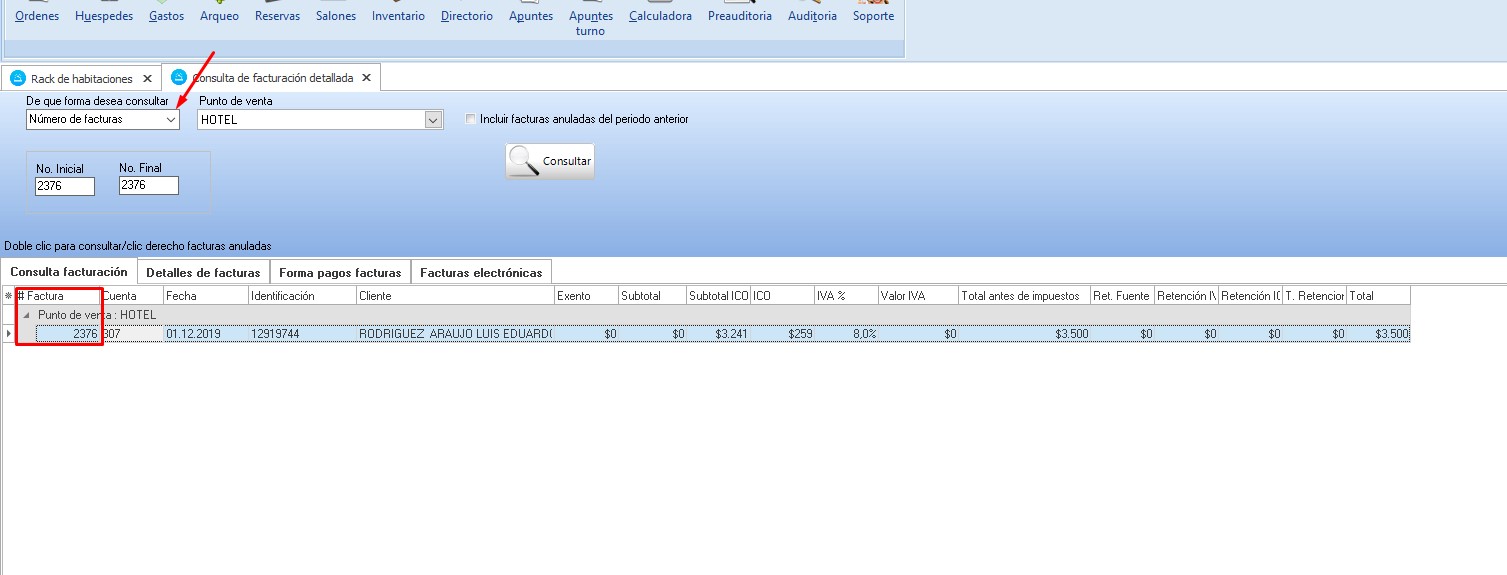
Task: Click the No. Final input field
Action: coord(148,185)
